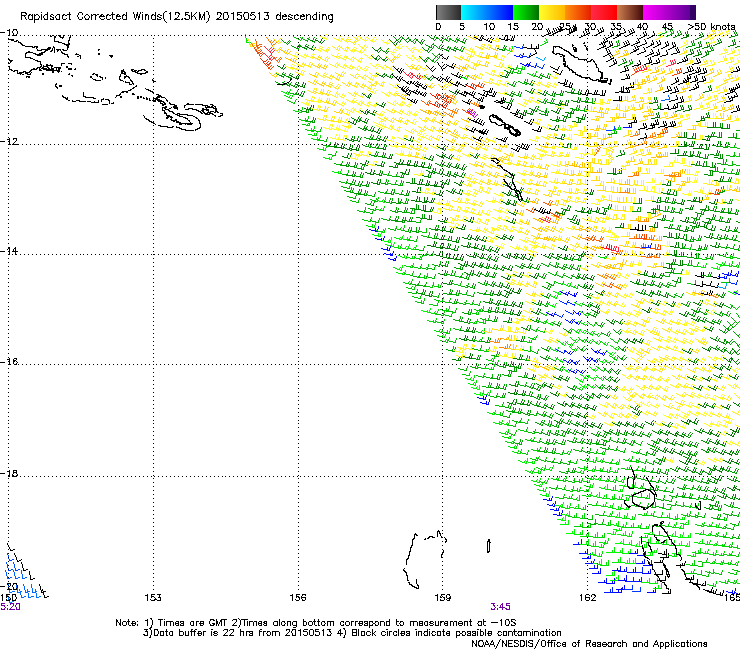Select the orange segment of the color bar

click(x=578, y=12)
